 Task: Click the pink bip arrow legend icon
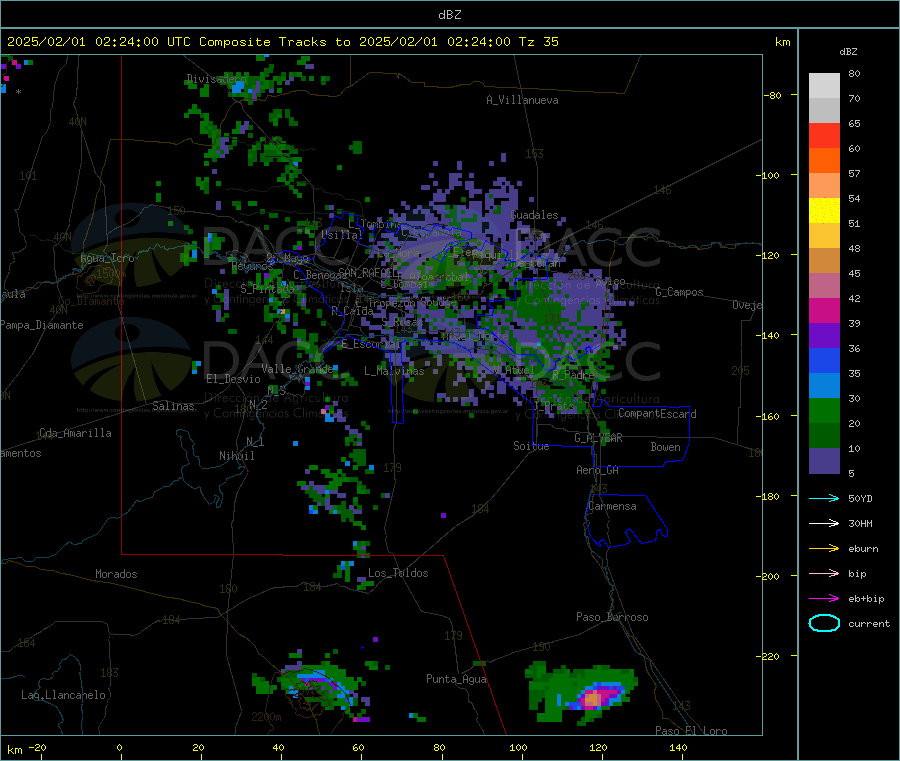point(824,573)
